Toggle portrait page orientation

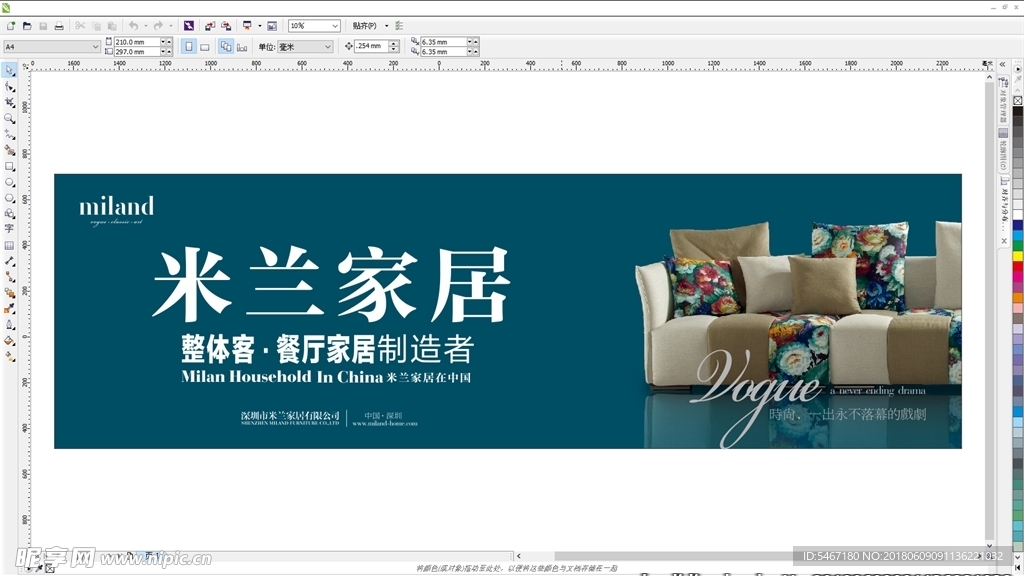tap(189, 46)
